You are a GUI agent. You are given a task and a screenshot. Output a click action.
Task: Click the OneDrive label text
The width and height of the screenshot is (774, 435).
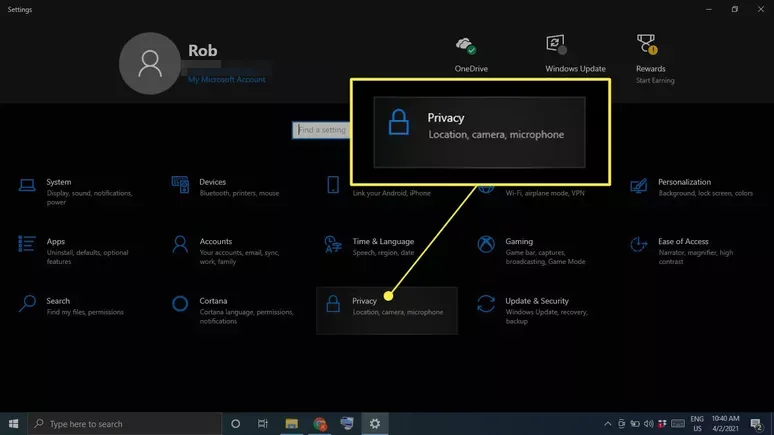[x=471, y=69]
